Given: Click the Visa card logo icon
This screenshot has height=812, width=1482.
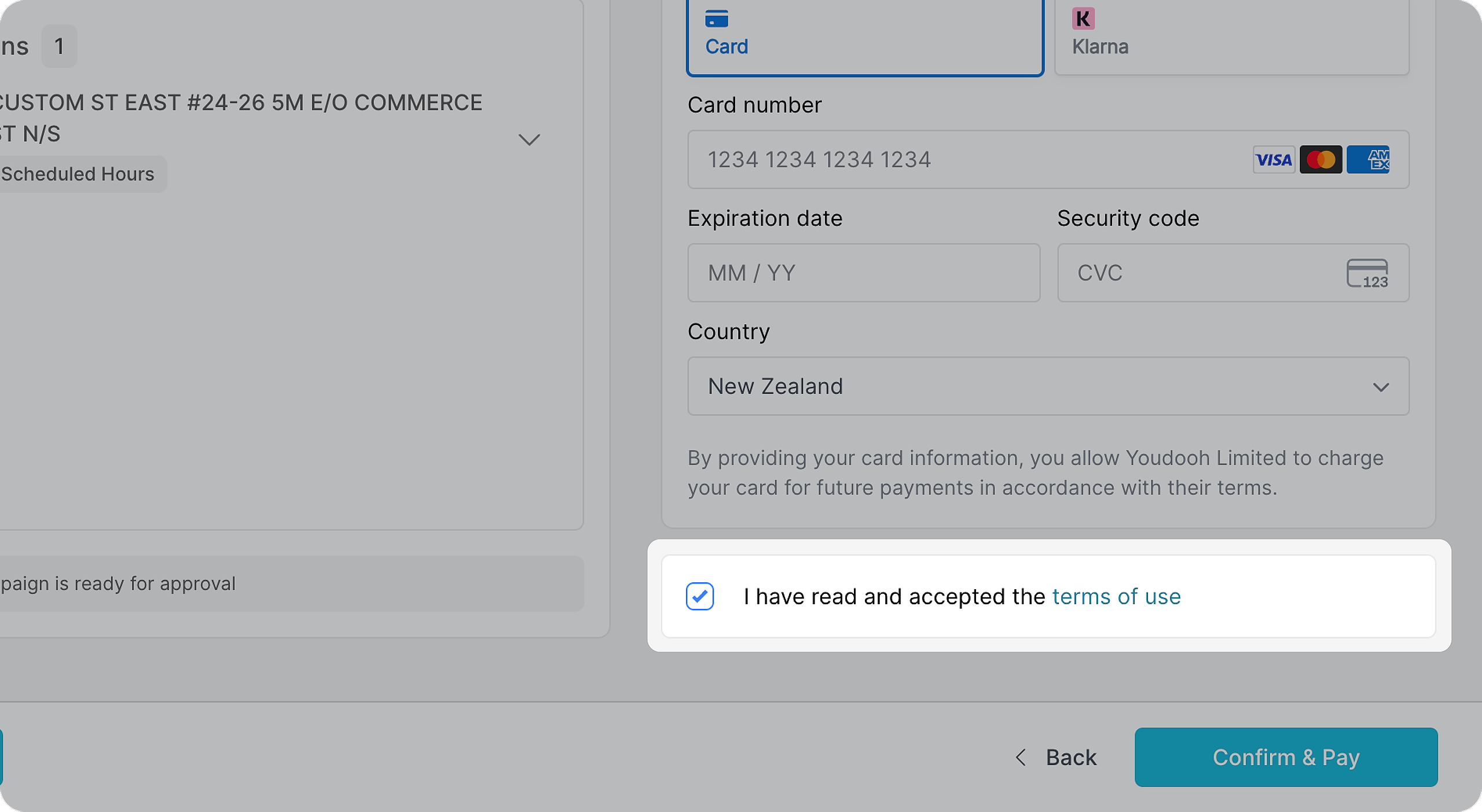Looking at the screenshot, I should pos(1274,160).
